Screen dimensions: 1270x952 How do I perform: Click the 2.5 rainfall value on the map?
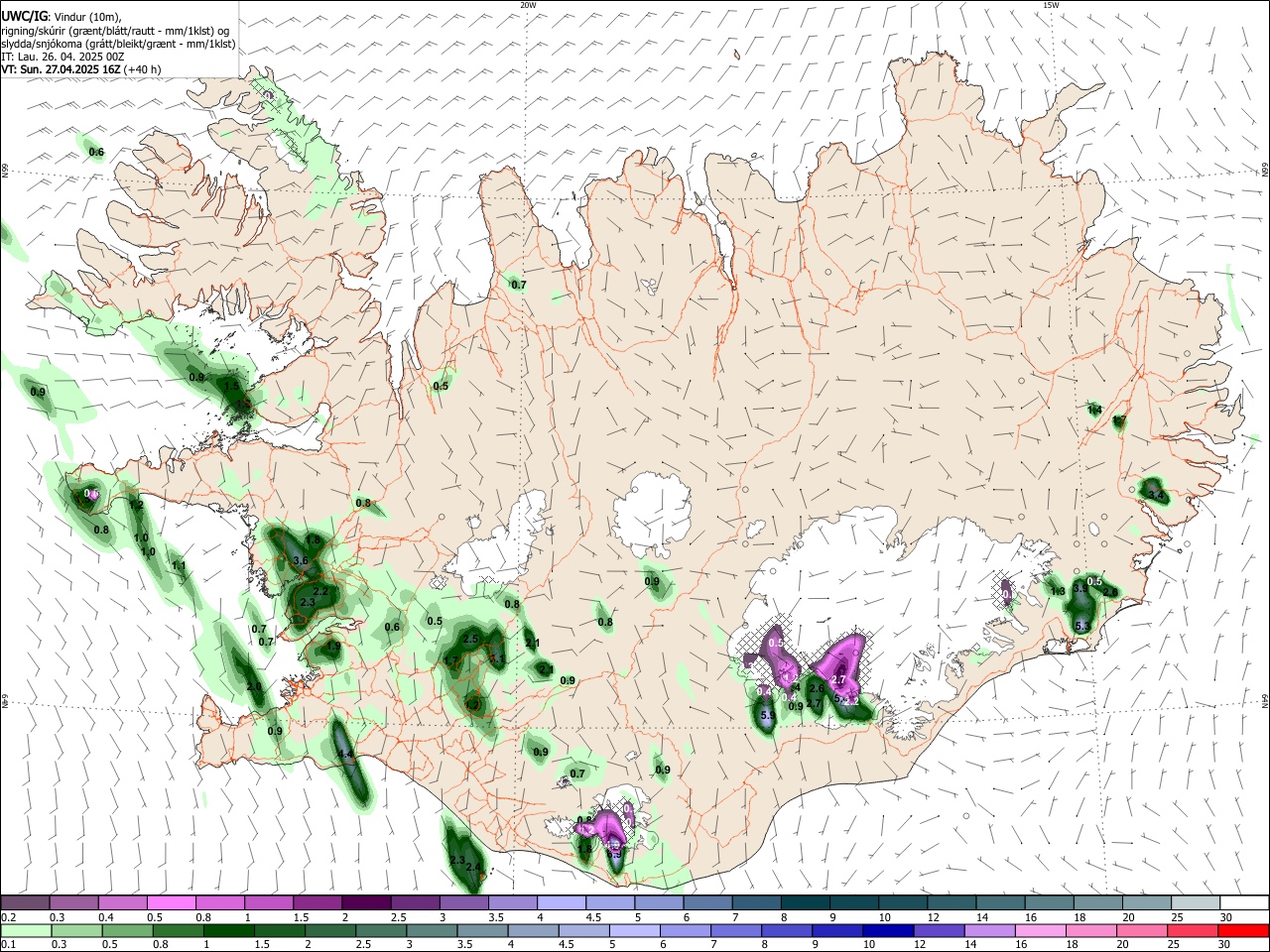[x=471, y=639]
